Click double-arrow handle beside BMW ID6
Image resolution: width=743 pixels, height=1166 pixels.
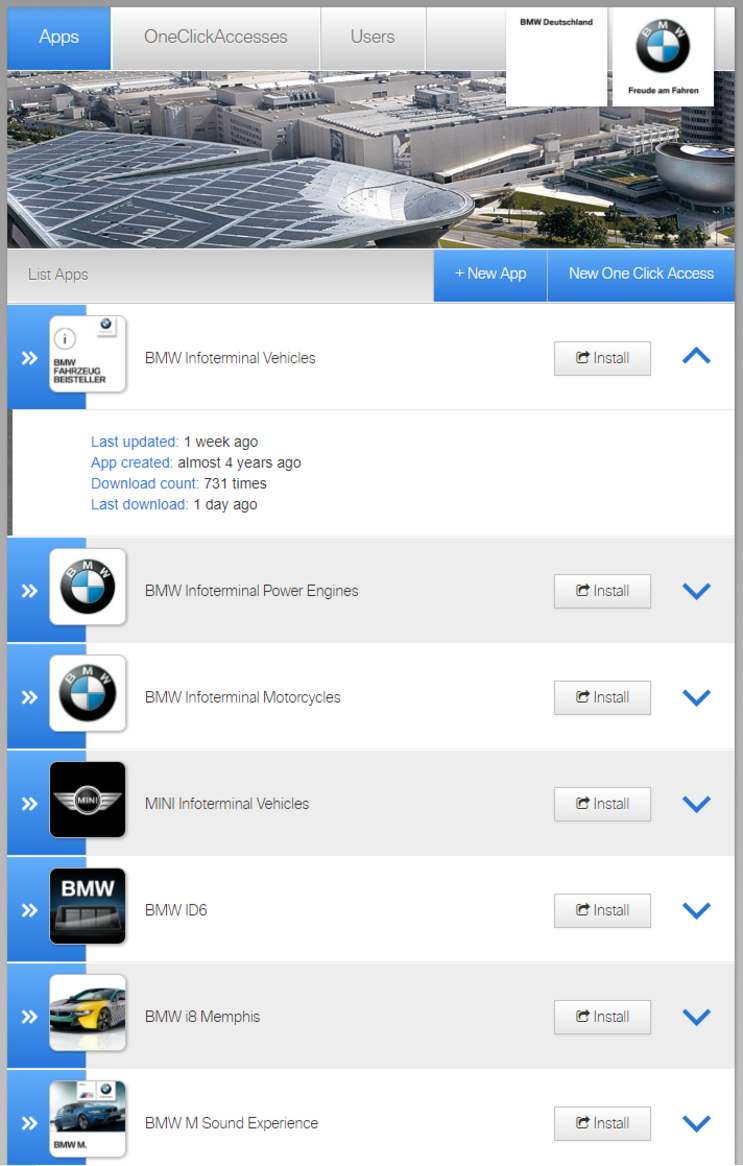[x=29, y=911]
